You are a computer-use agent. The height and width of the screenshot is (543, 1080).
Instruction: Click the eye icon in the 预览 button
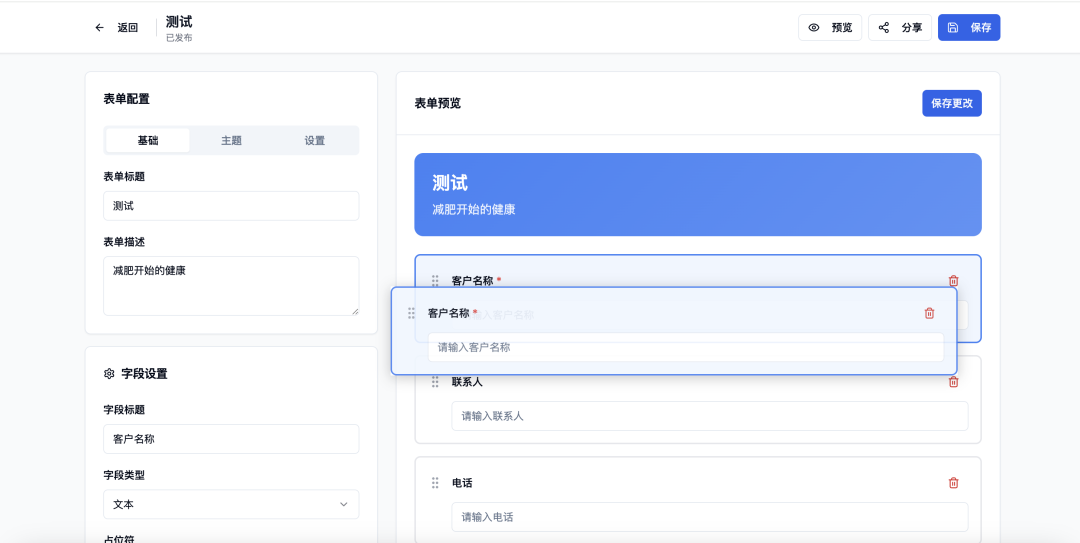[x=813, y=28]
